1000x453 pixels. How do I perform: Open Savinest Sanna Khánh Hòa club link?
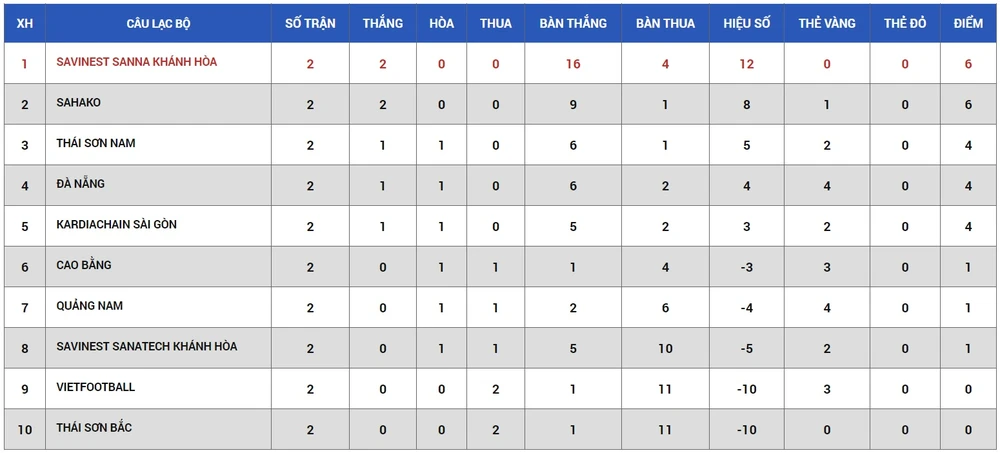137,62
